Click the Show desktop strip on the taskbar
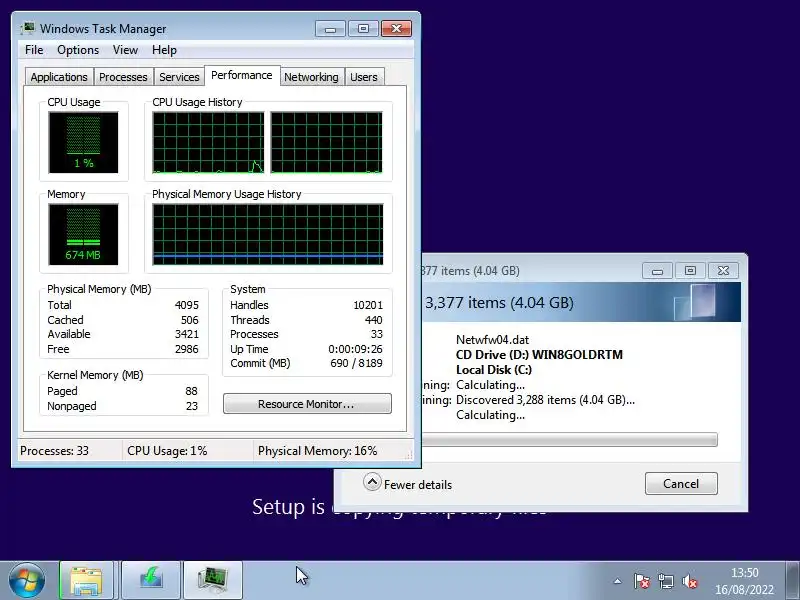800x600 pixels. (792, 581)
